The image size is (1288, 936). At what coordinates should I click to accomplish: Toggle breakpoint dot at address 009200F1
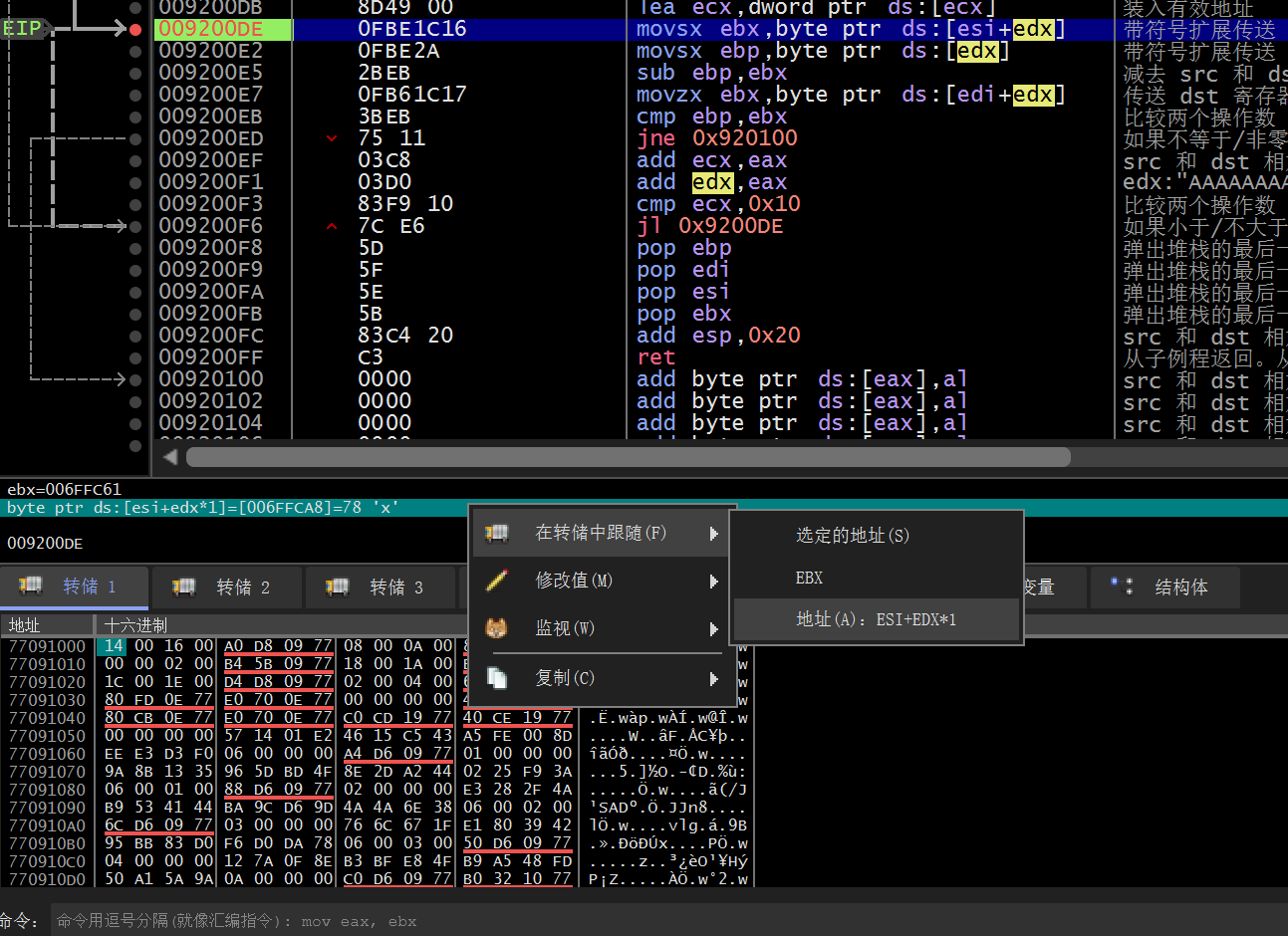click(x=135, y=182)
